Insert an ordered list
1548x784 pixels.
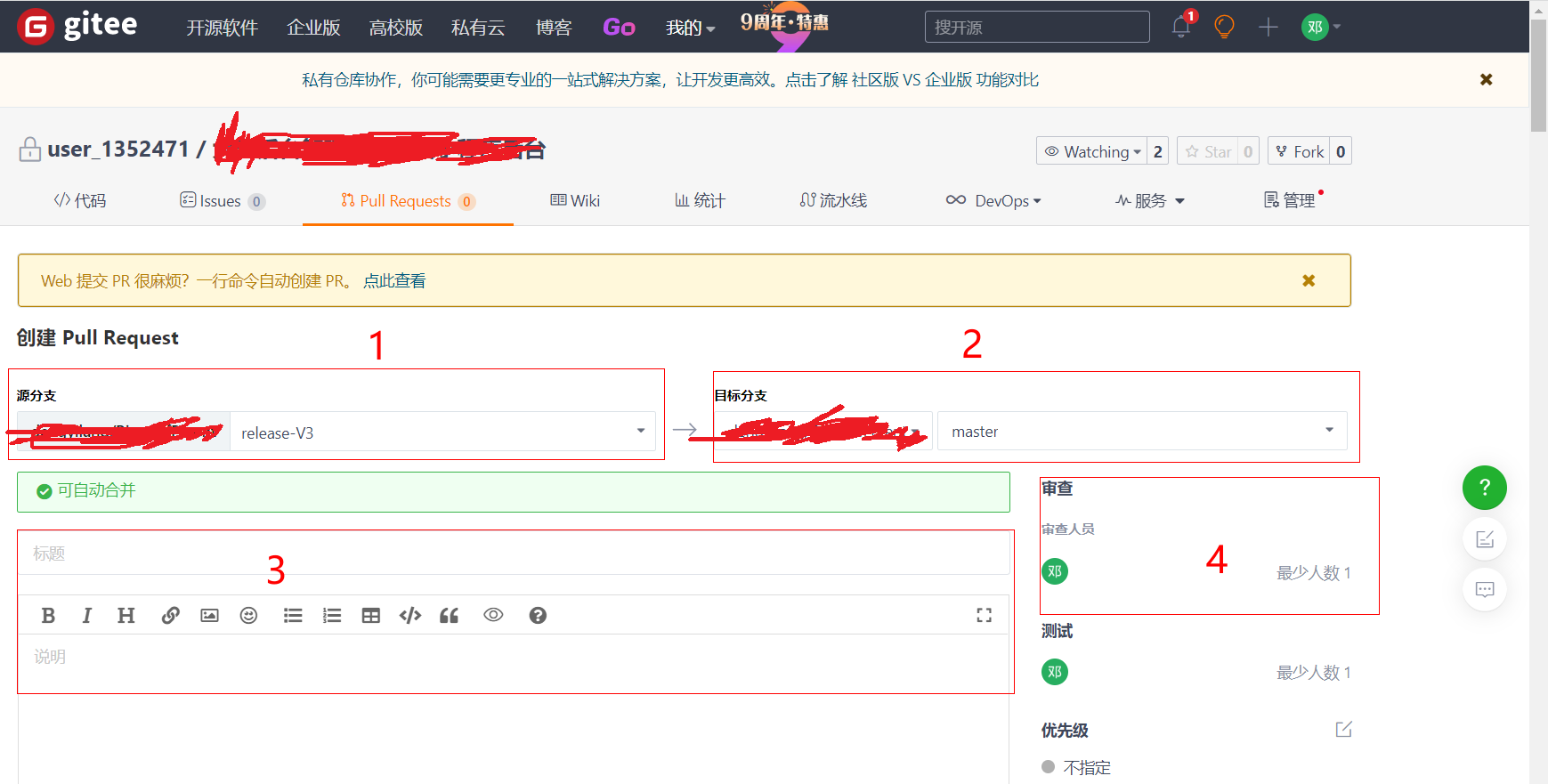pyautogui.click(x=332, y=615)
